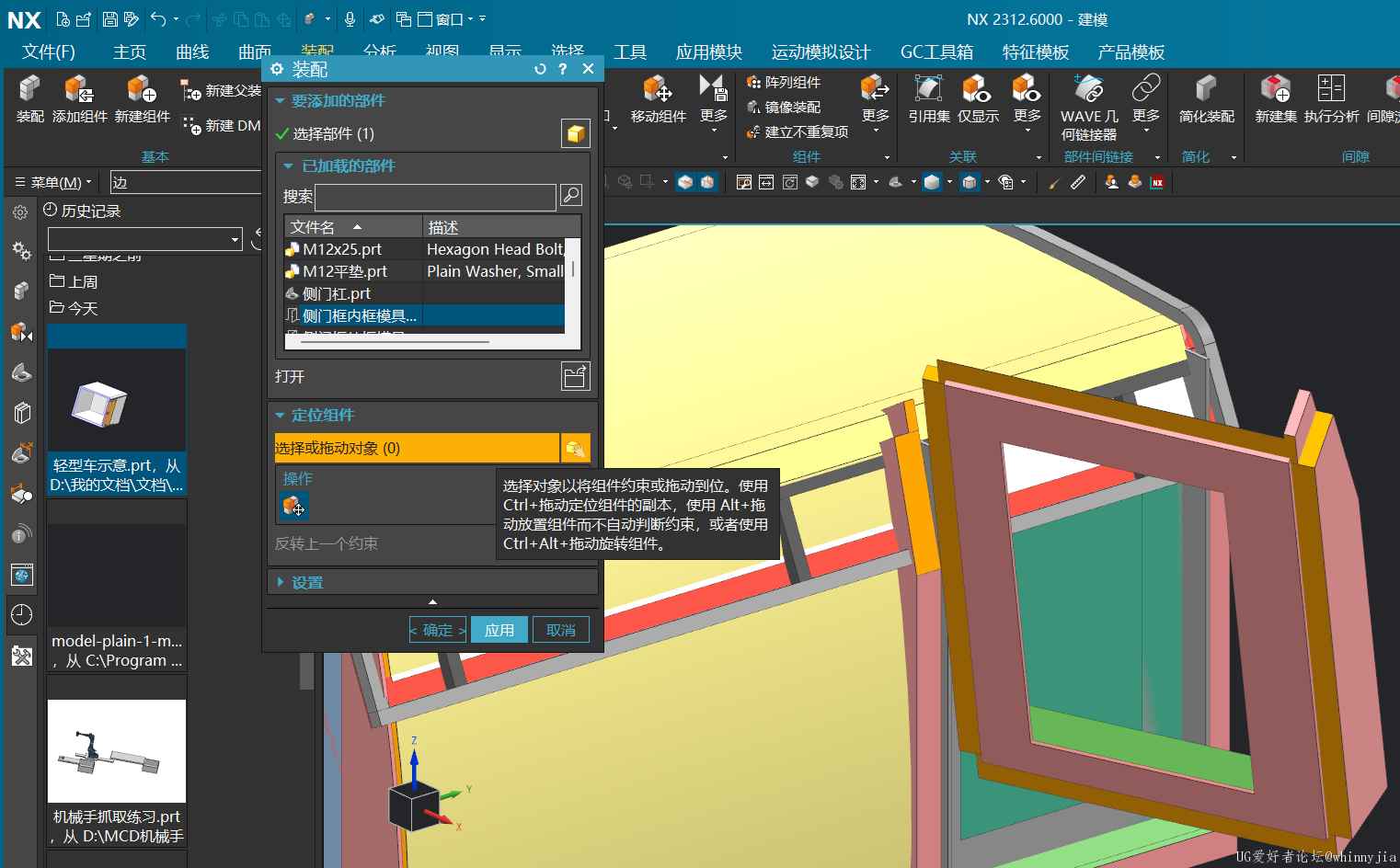Select 机械手抓取练习.prt thumbnail in history
Image resolution: width=1400 pixels, height=868 pixels.
pos(117,760)
